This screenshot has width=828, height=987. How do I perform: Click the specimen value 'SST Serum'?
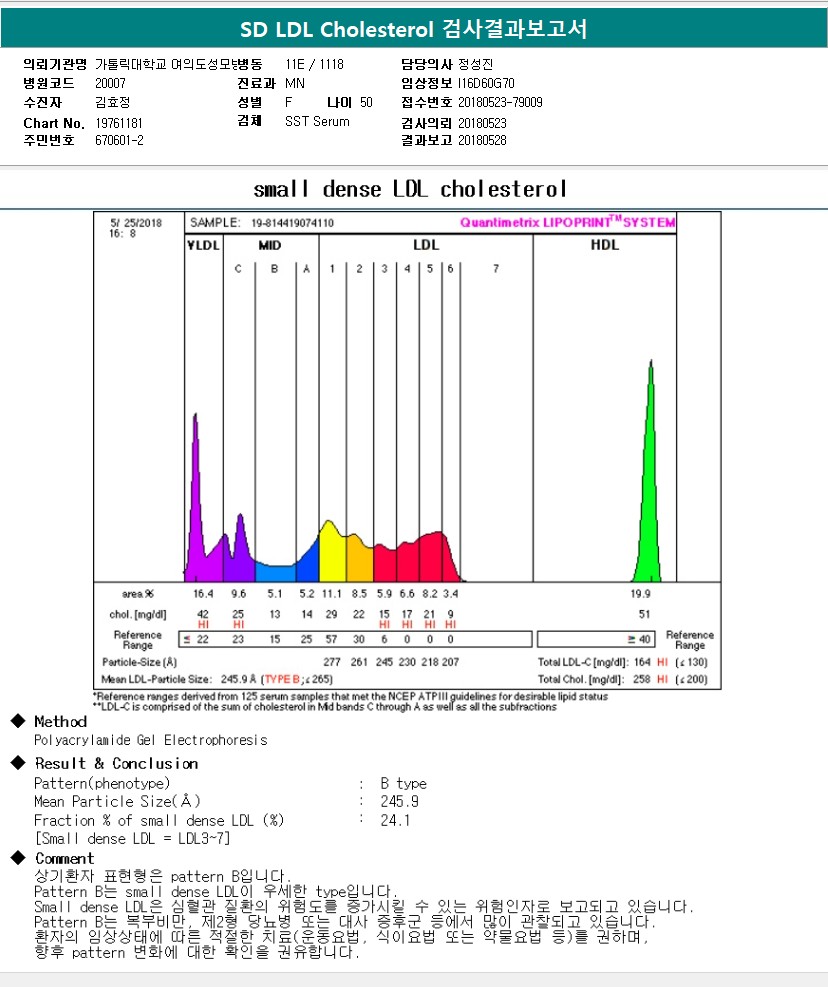[317, 121]
